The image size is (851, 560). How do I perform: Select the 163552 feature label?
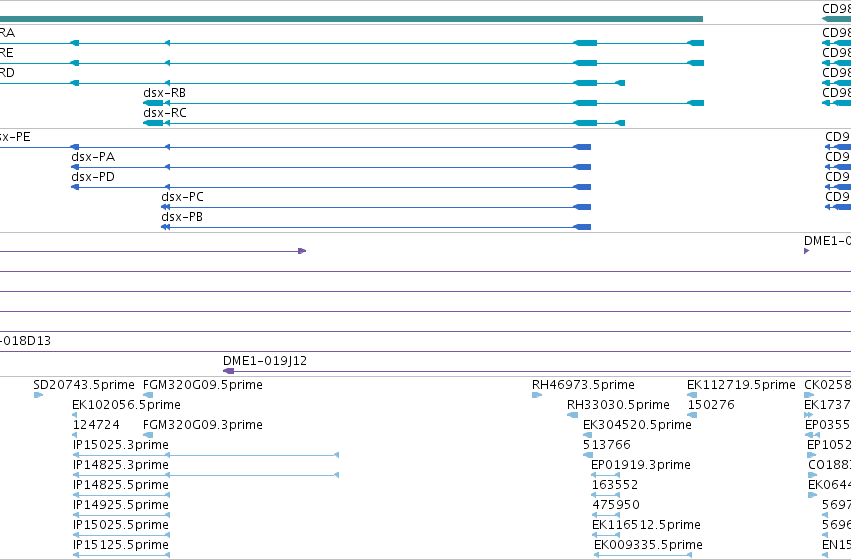[x=615, y=485]
